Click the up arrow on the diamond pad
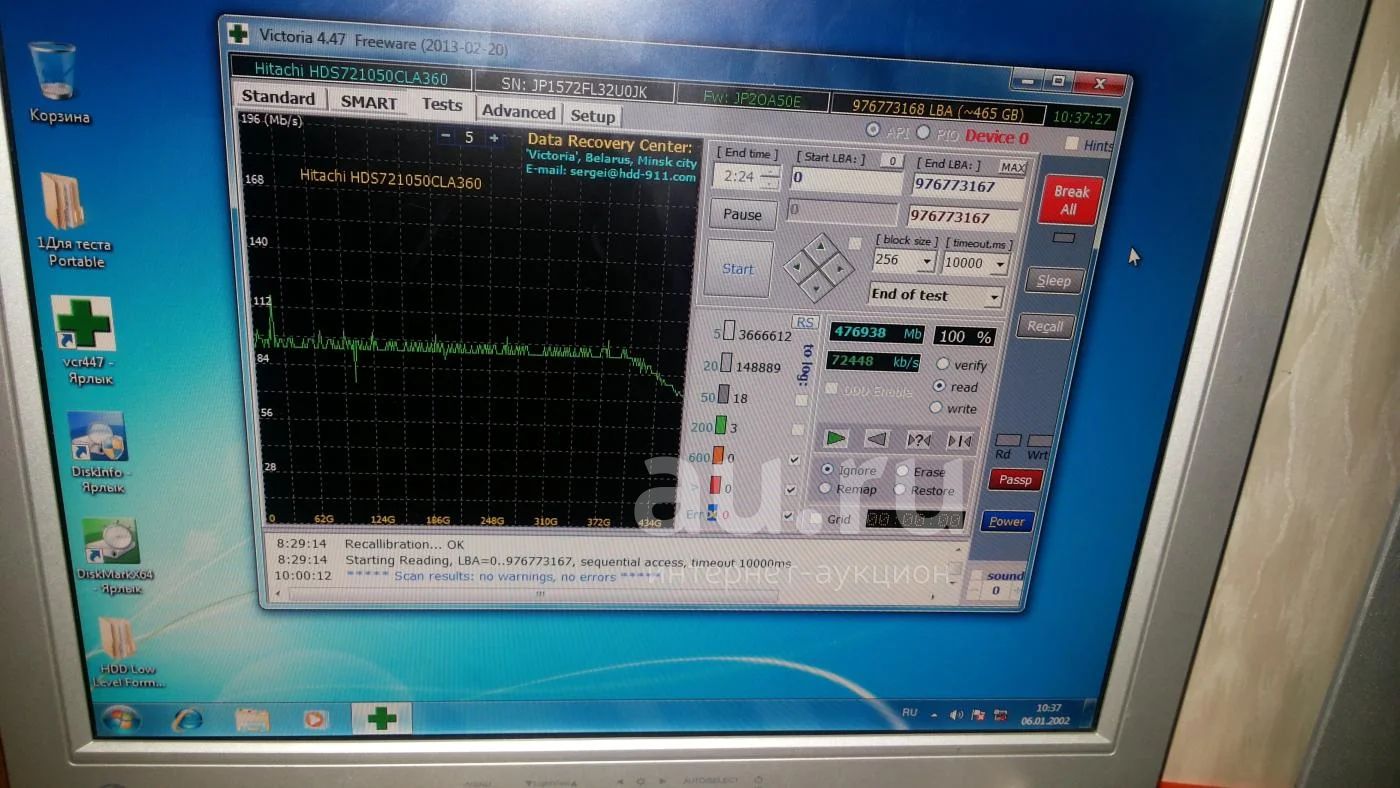The width and height of the screenshot is (1400, 788). (x=820, y=246)
